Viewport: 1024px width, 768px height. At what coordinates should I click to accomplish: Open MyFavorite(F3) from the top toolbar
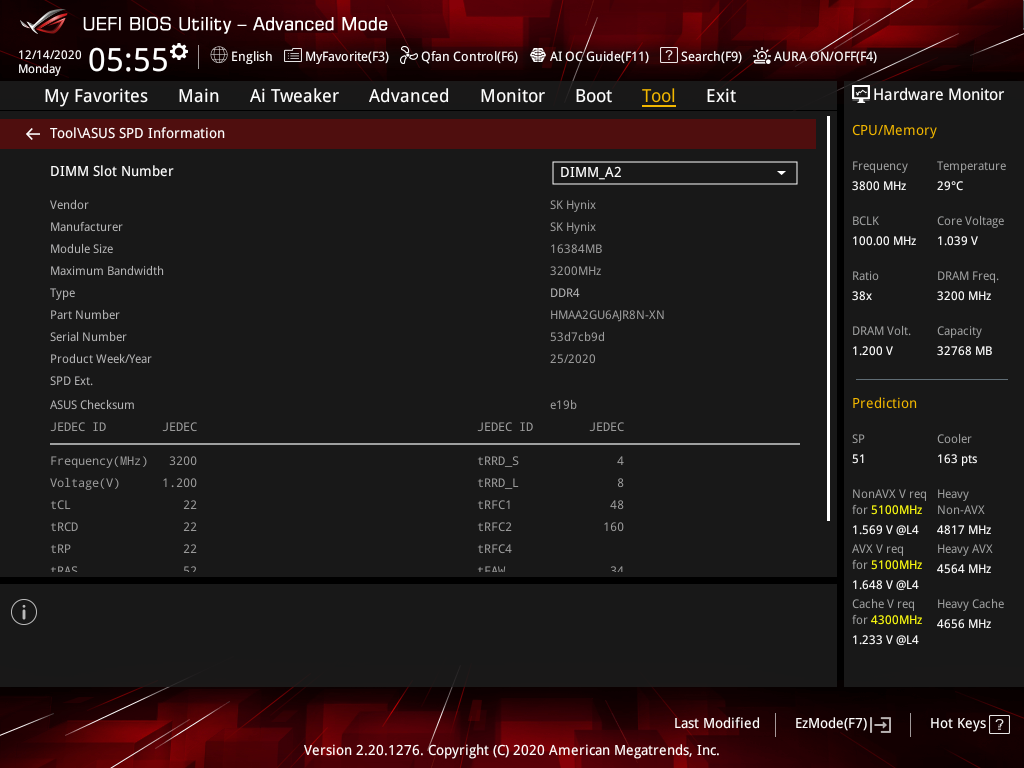point(336,56)
